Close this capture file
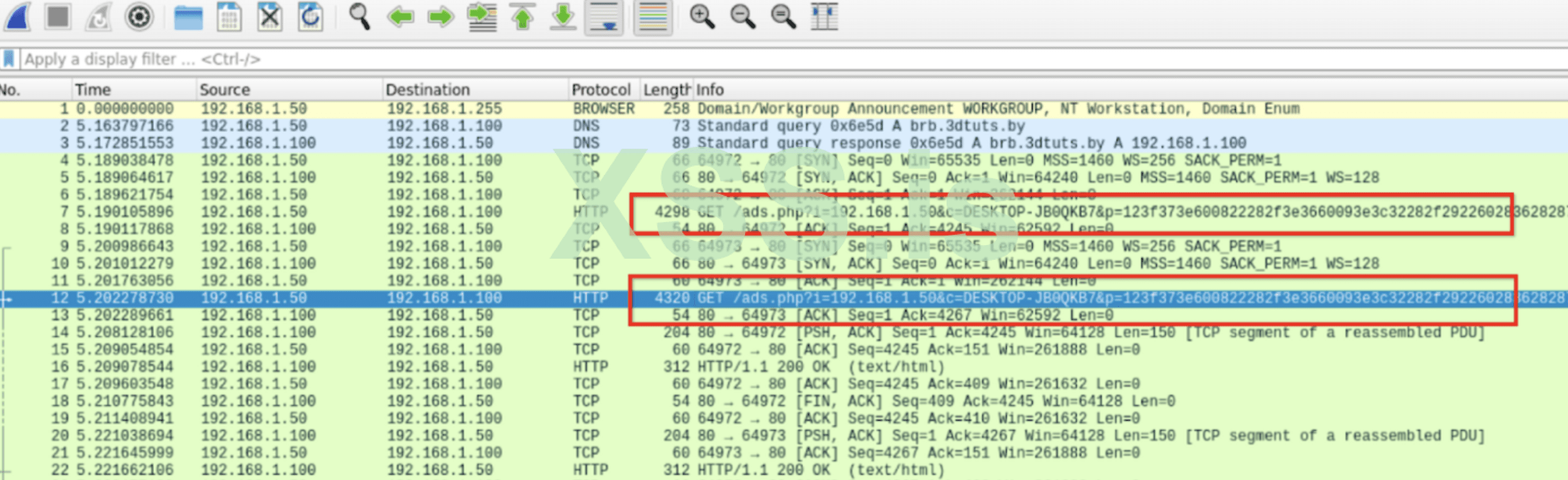 click(270, 16)
